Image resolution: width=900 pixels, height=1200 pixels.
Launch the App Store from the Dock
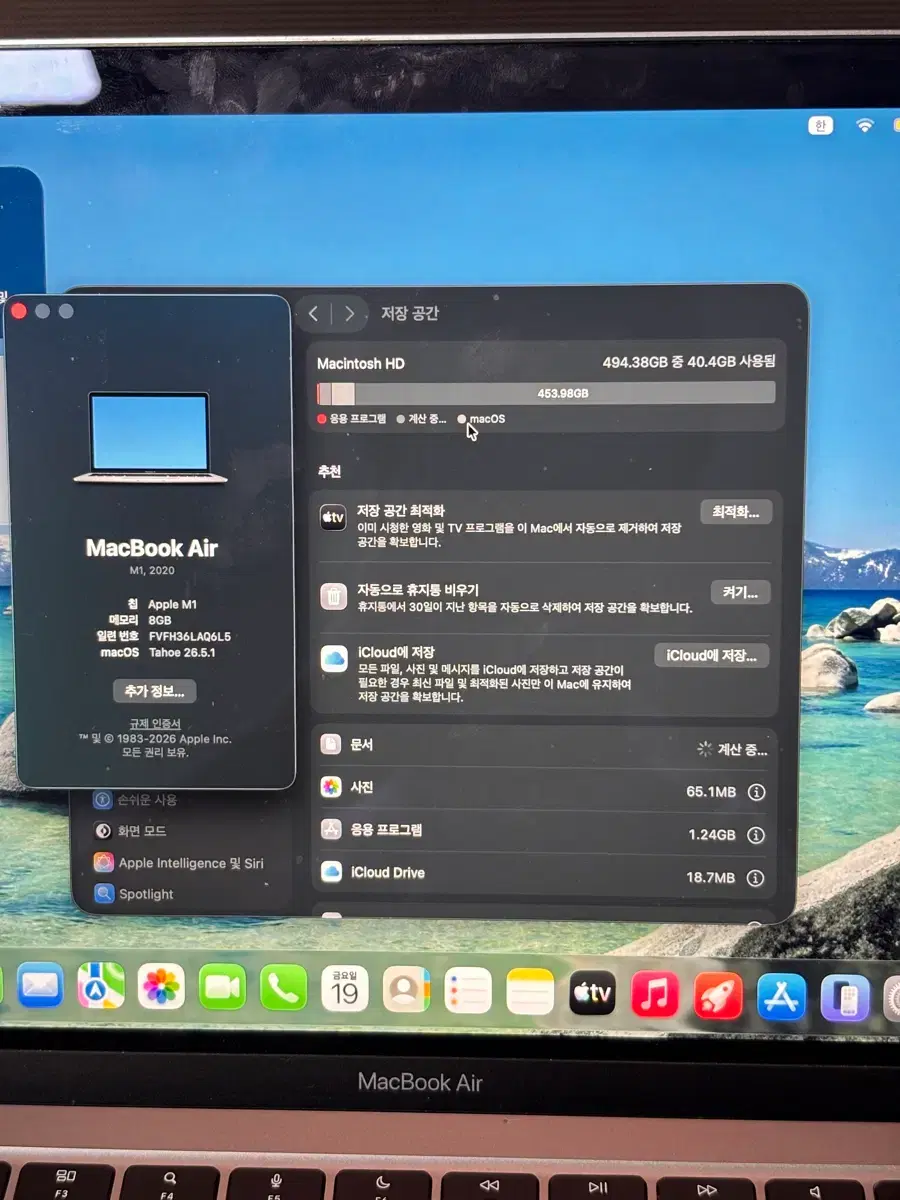tap(781, 997)
